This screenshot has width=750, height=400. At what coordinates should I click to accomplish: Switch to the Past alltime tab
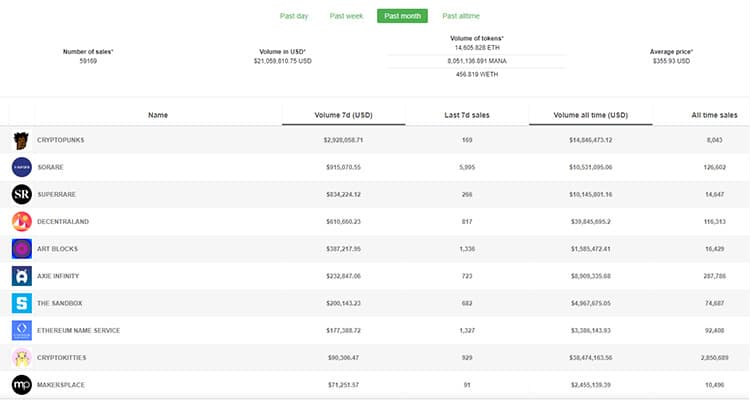point(461,16)
